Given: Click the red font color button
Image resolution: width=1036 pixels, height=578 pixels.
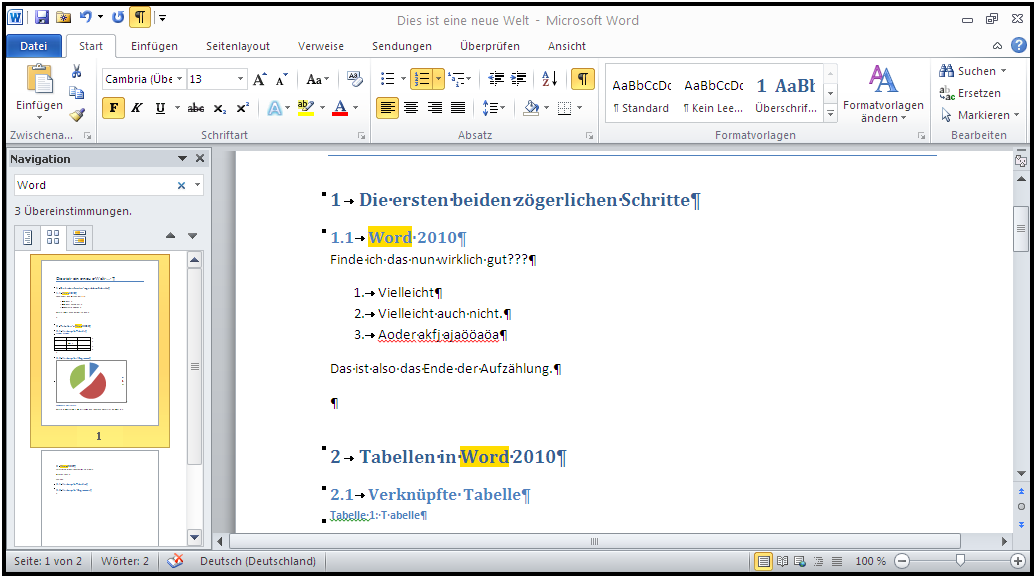Looking at the screenshot, I should (x=340, y=108).
